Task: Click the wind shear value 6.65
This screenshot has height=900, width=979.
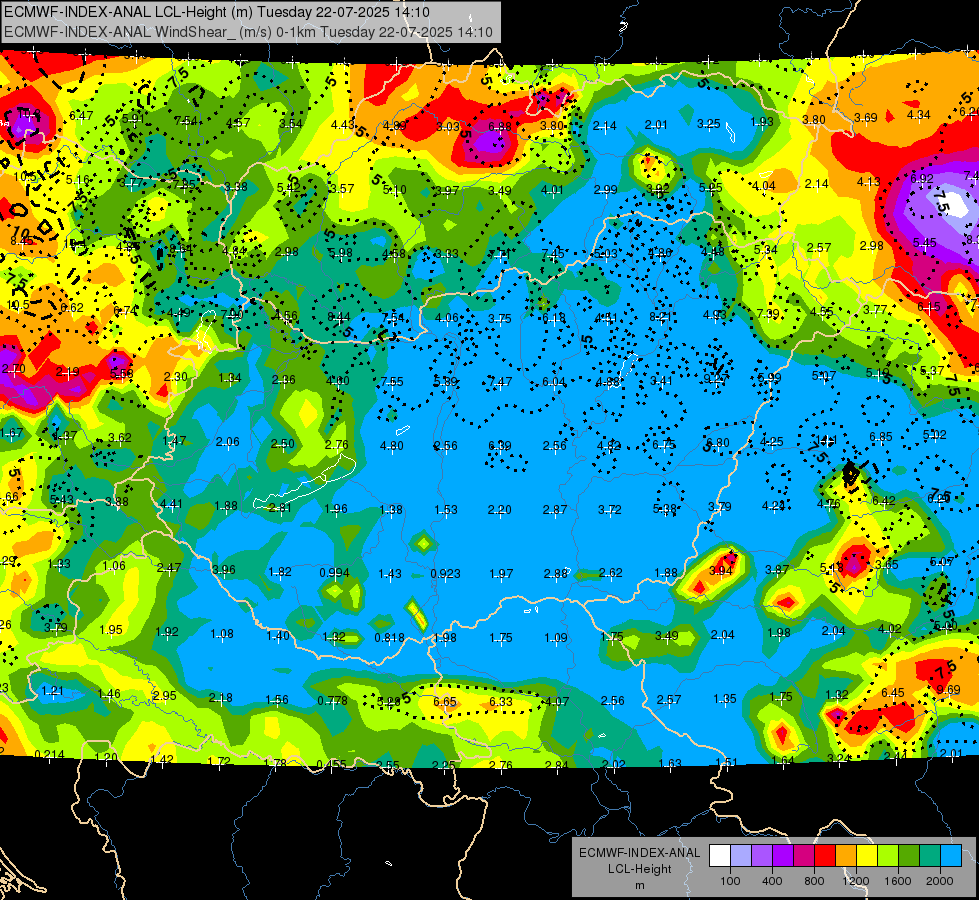Action: click(x=445, y=701)
